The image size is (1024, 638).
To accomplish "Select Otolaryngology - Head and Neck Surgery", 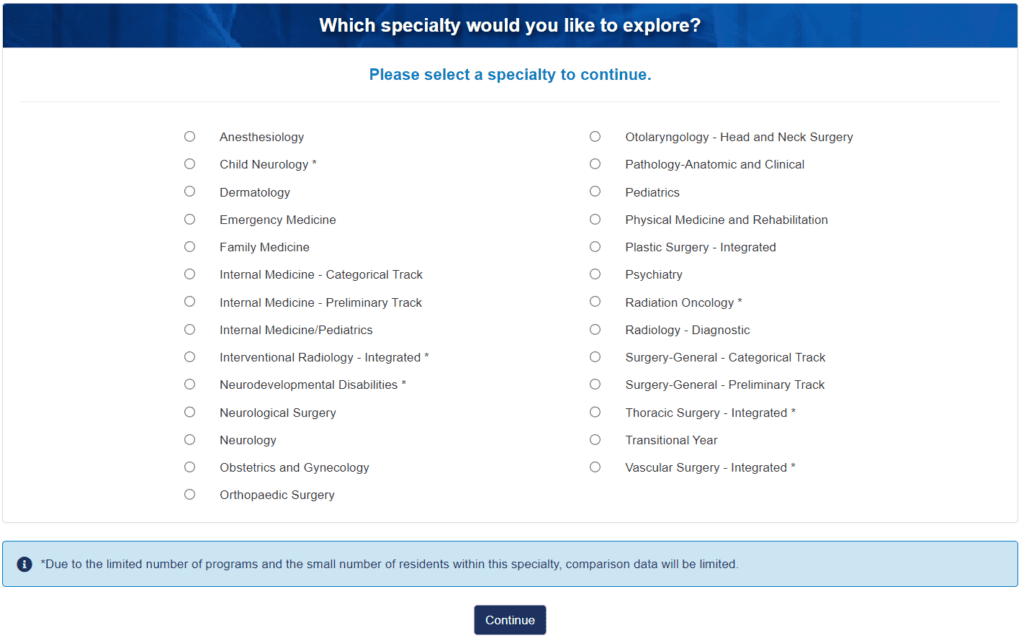I will click(595, 136).
